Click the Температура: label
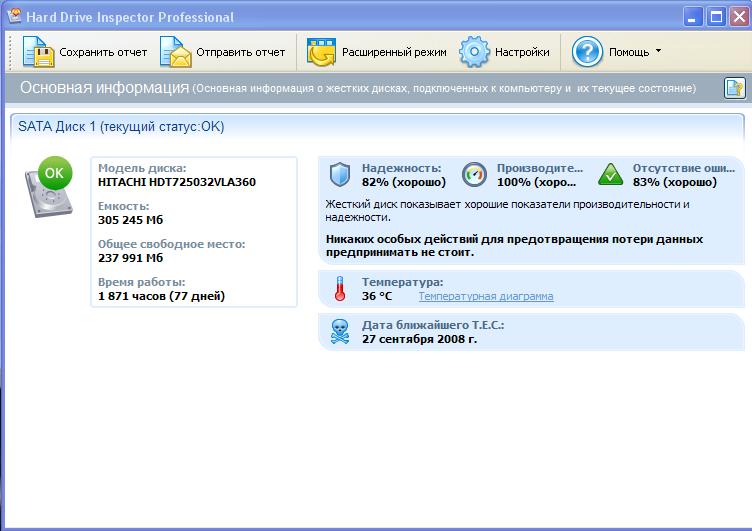 (x=402, y=282)
